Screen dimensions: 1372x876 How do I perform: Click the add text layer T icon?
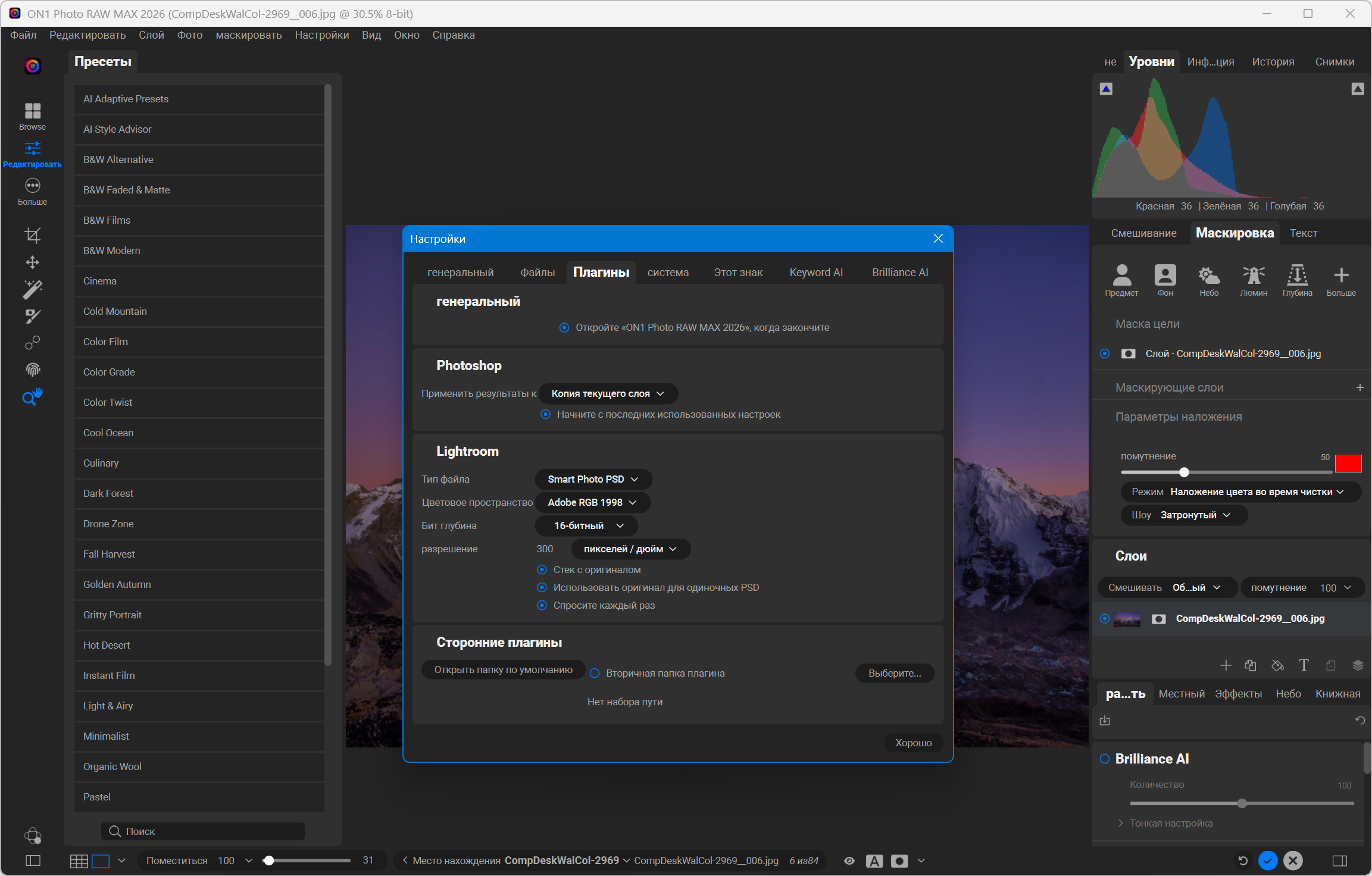1304,665
